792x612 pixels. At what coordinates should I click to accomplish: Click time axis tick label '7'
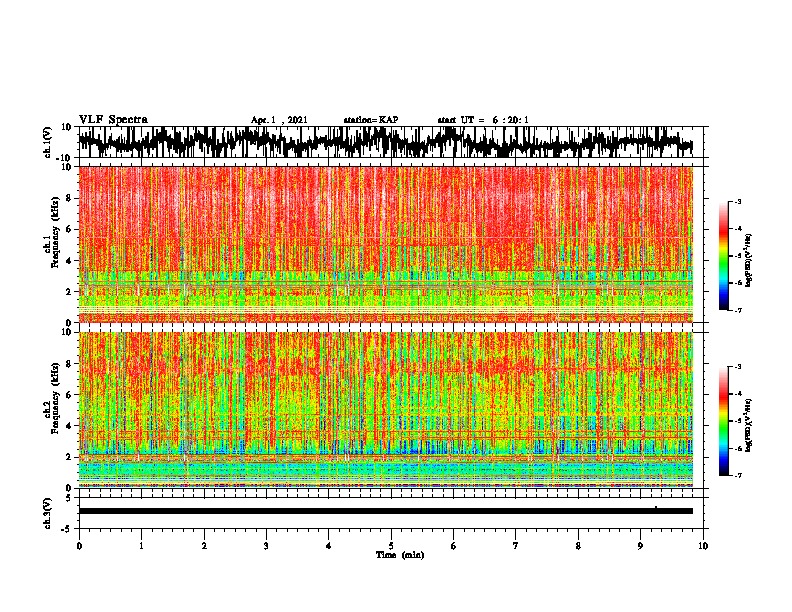(x=516, y=546)
